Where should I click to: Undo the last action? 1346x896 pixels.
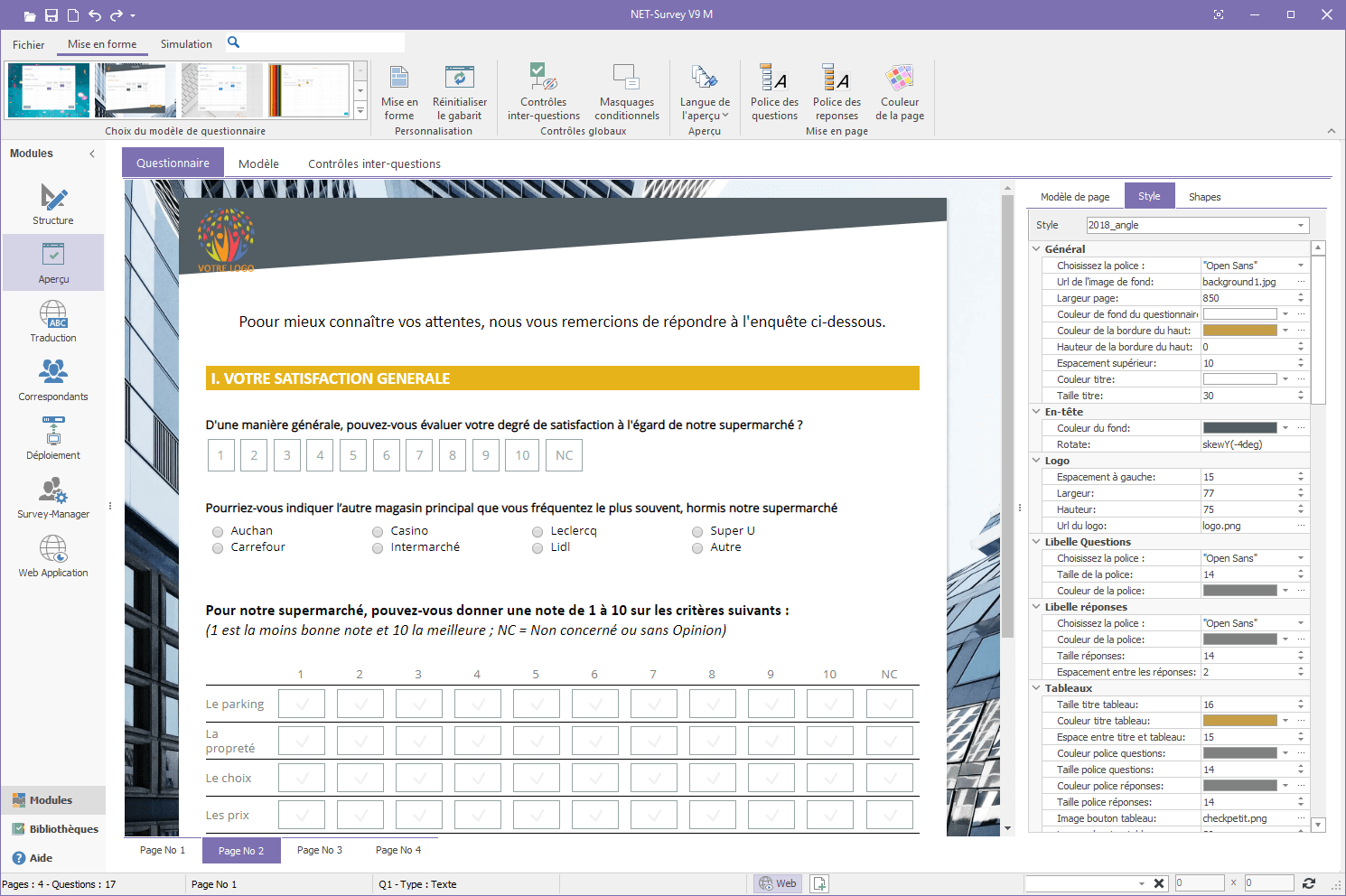(x=95, y=15)
